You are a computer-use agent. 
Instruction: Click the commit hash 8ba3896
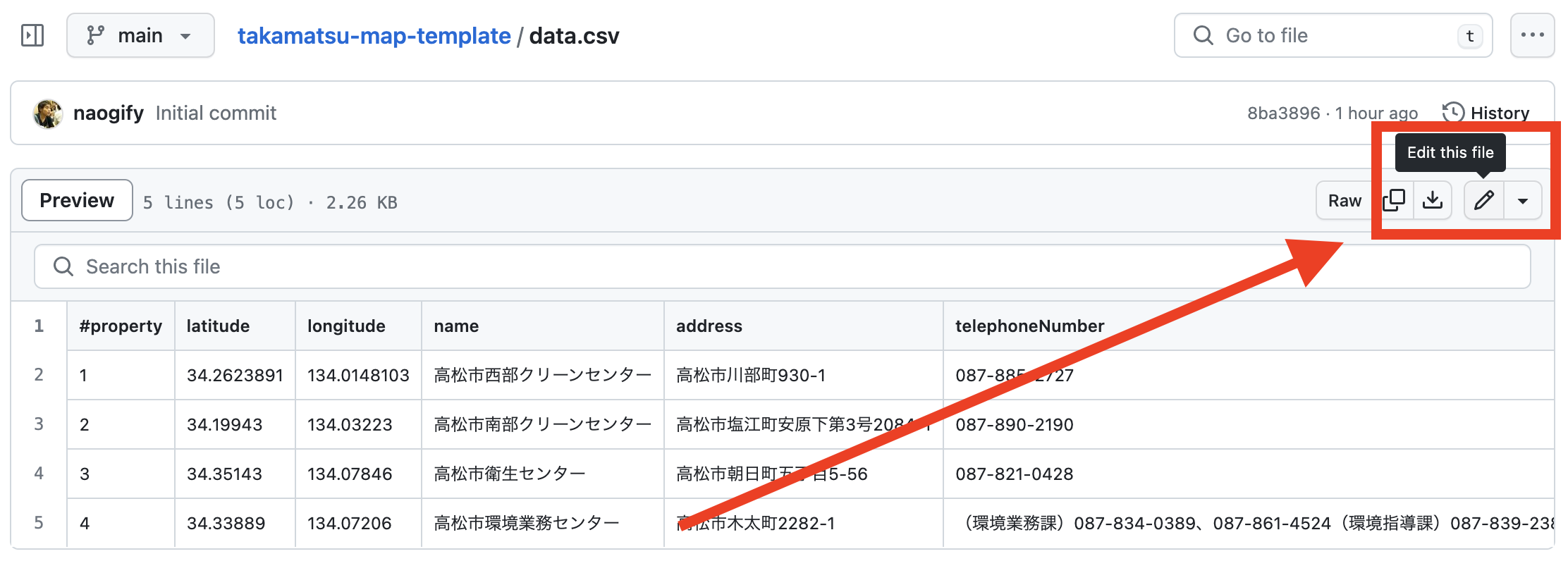(1282, 113)
